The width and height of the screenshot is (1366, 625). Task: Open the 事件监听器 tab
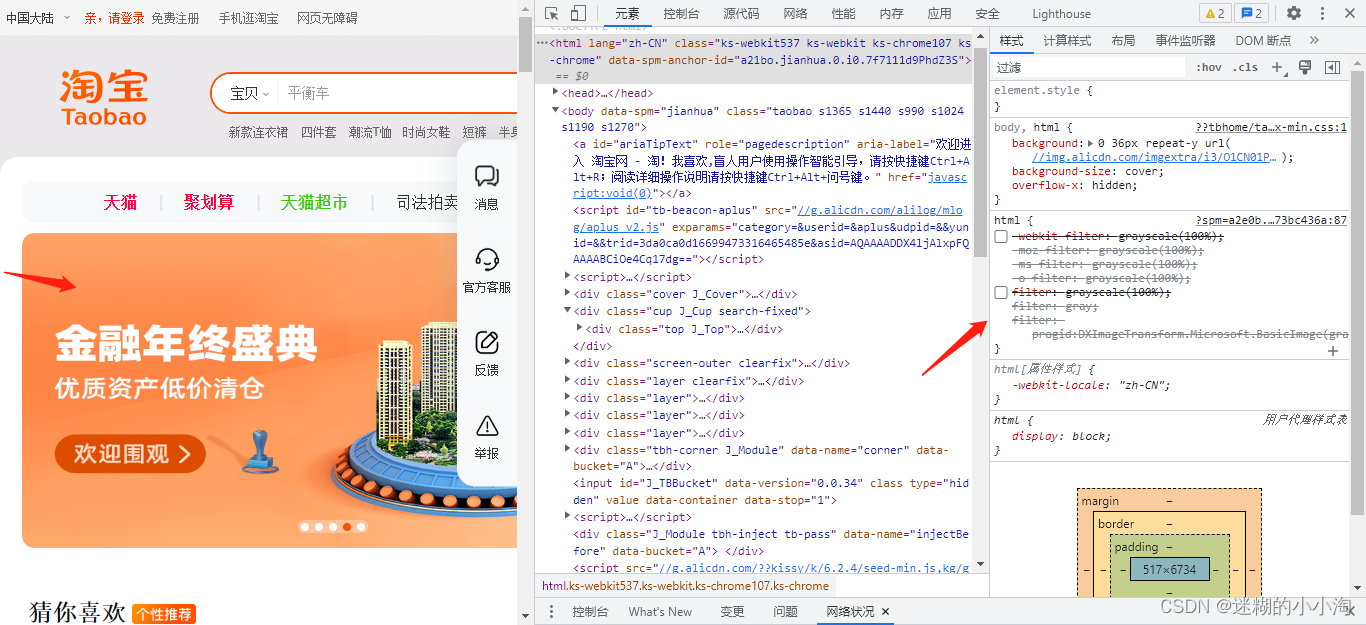pos(1185,40)
